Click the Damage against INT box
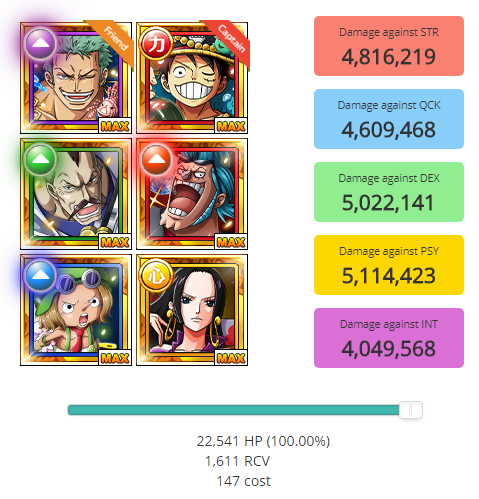The width and height of the screenshot is (479, 499). (x=389, y=338)
